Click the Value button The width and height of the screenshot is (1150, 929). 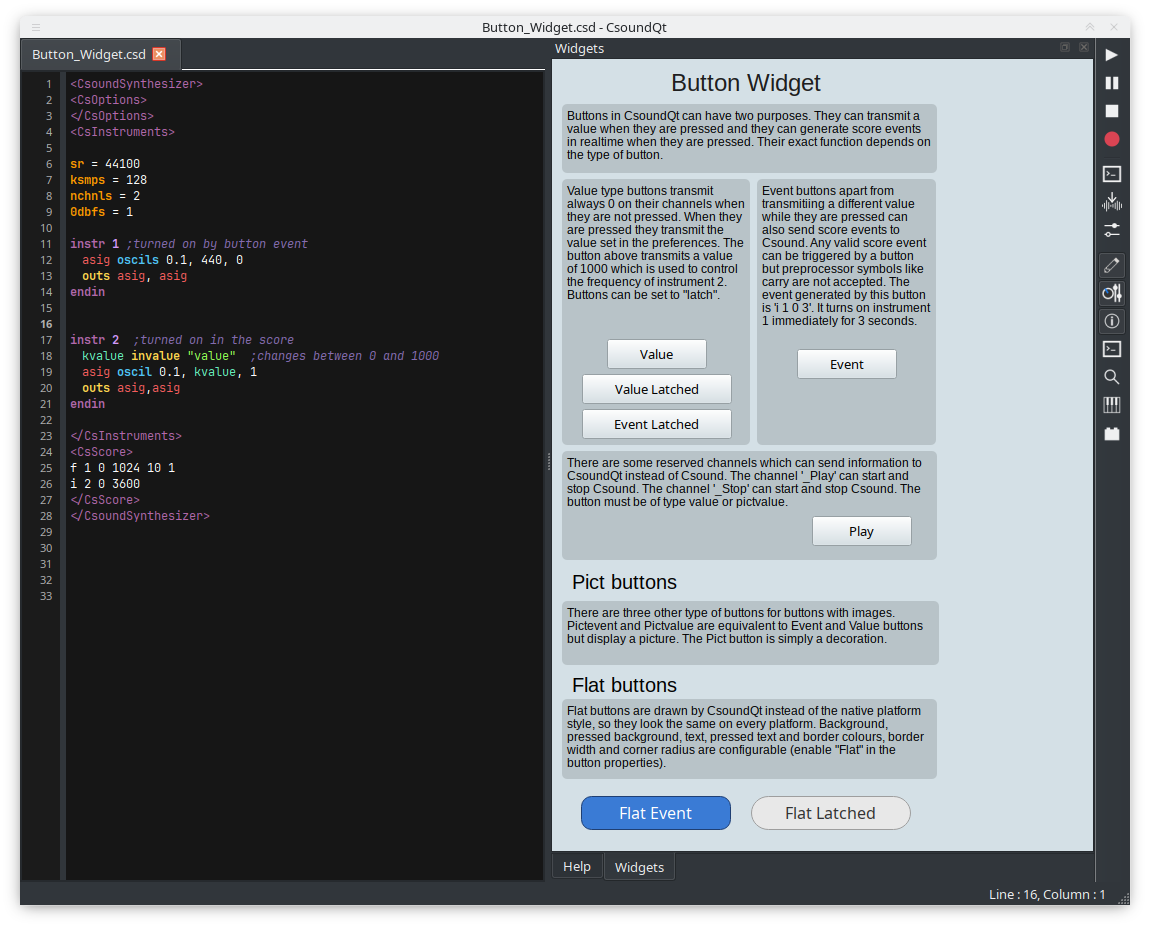pyautogui.click(x=656, y=354)
